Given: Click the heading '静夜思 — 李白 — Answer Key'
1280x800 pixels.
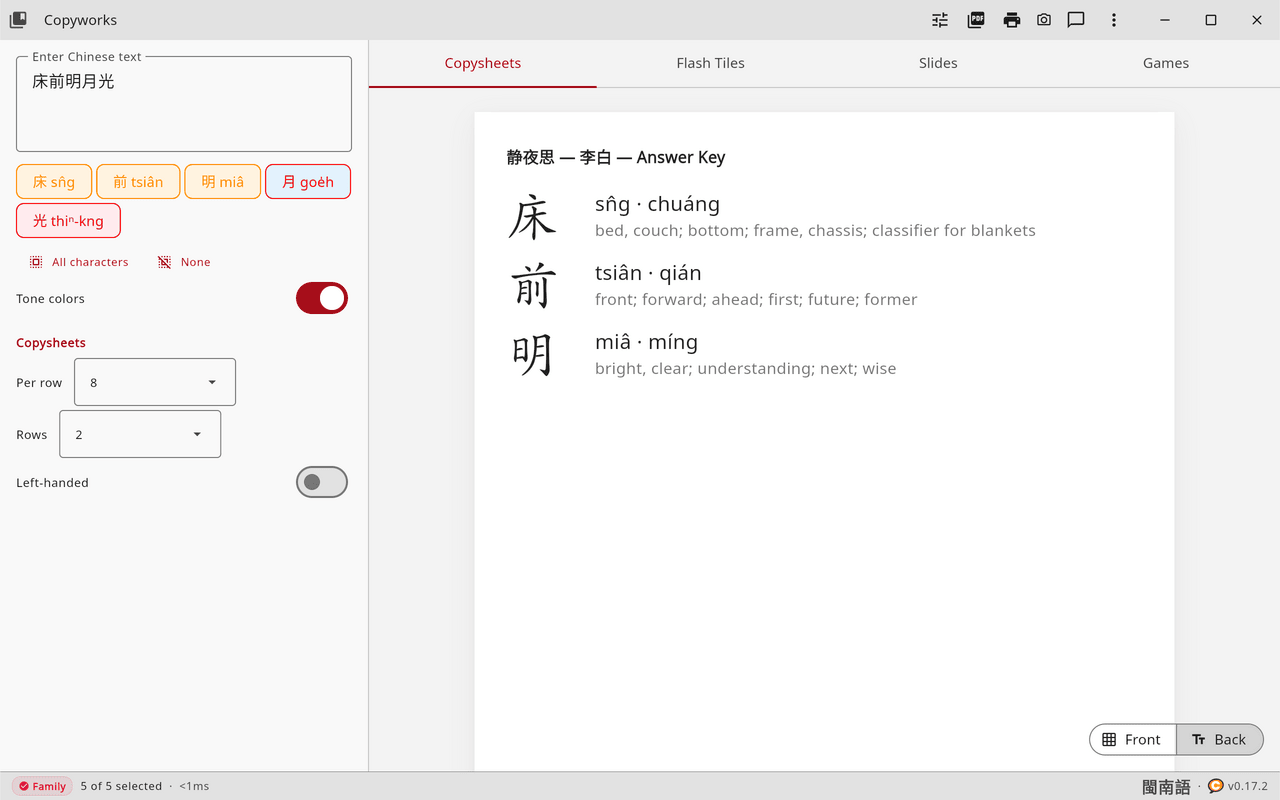Looking at the screenshot, I should 616,157.
